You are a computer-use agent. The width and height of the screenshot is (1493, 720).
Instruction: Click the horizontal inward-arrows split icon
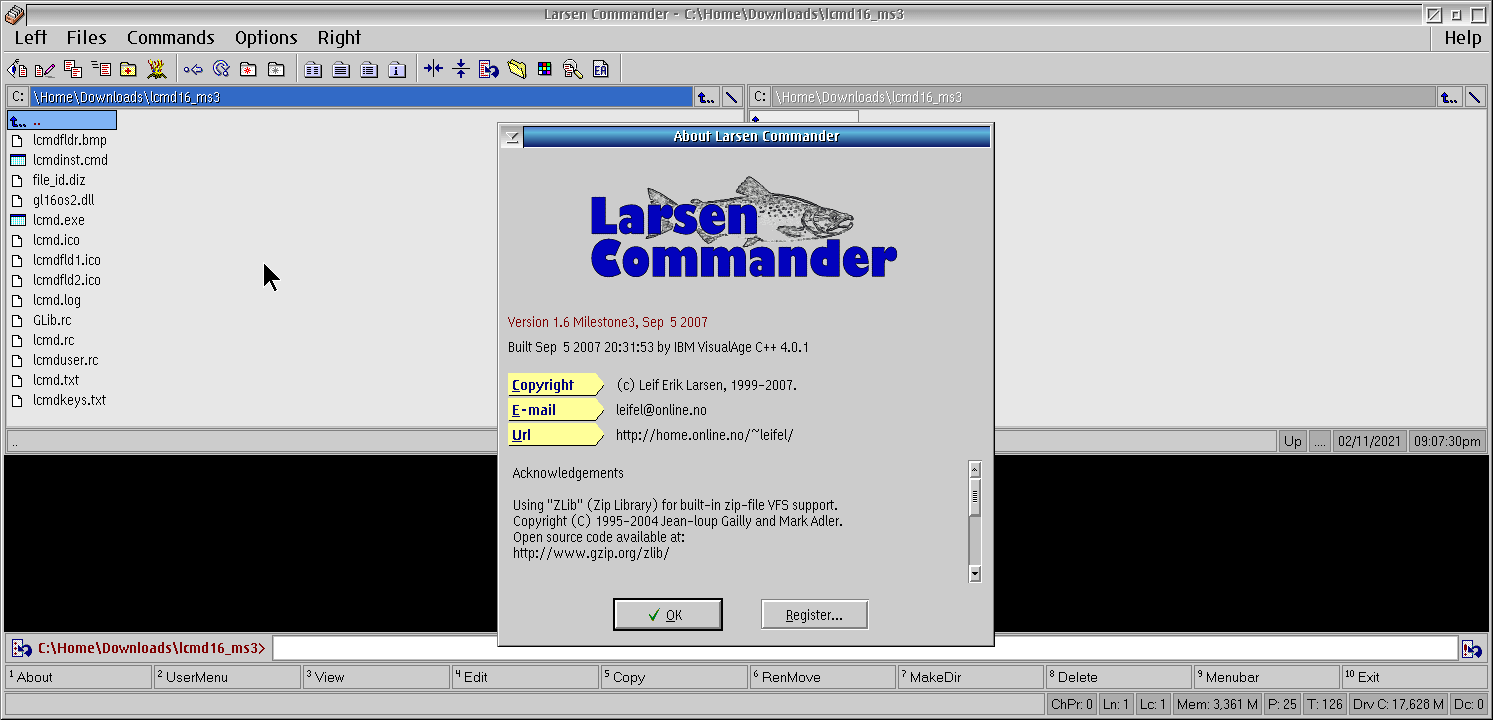433,69
